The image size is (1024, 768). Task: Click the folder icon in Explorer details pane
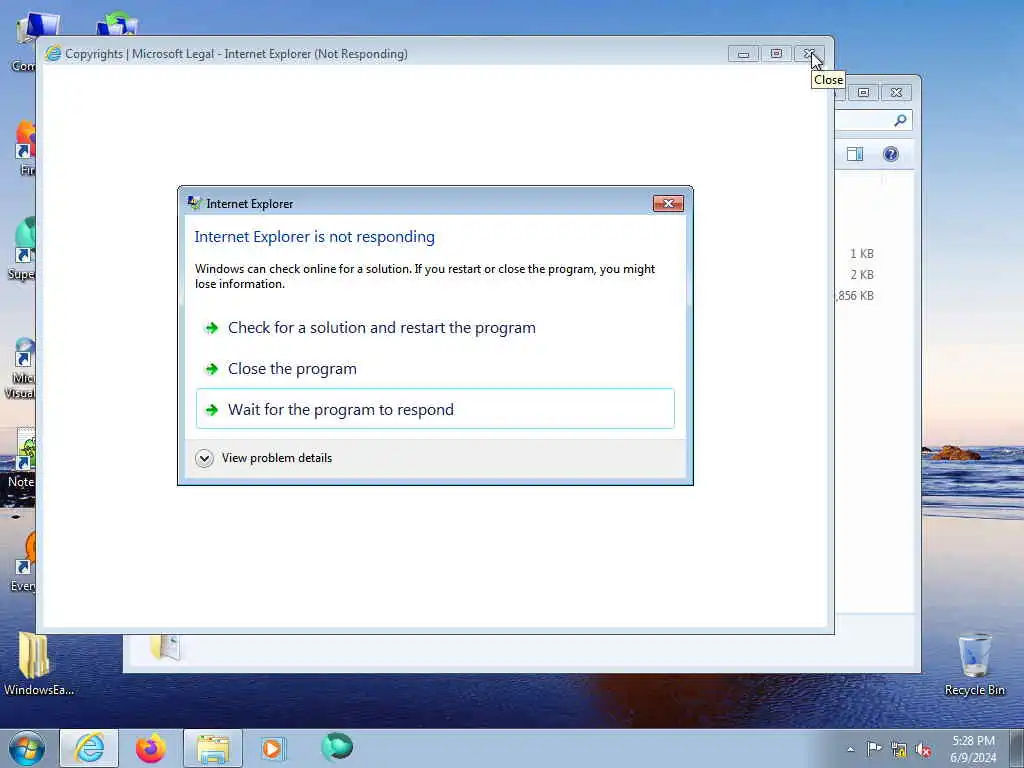(x=164, y=647)
